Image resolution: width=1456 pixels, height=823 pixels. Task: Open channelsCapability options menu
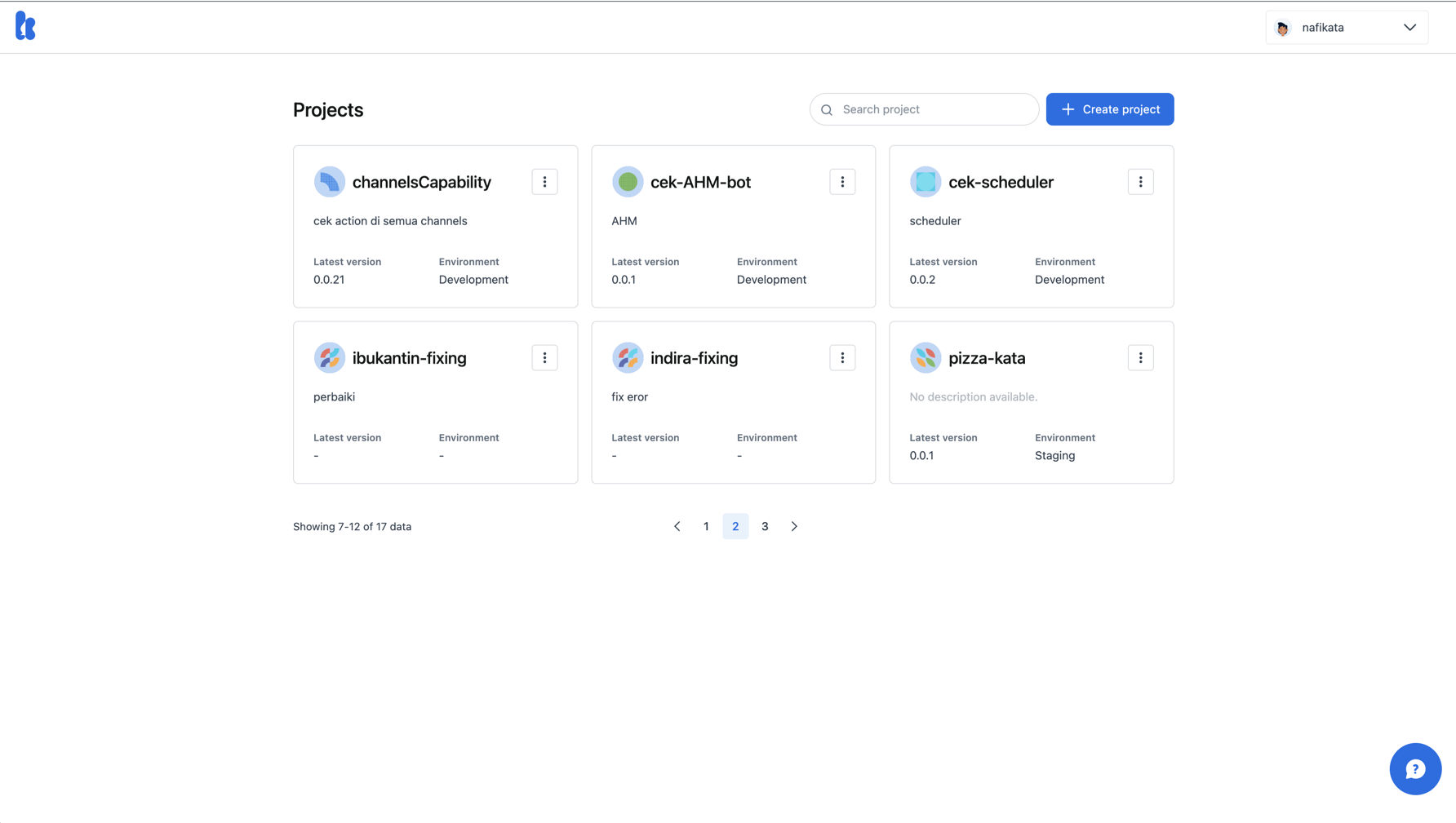544,182
